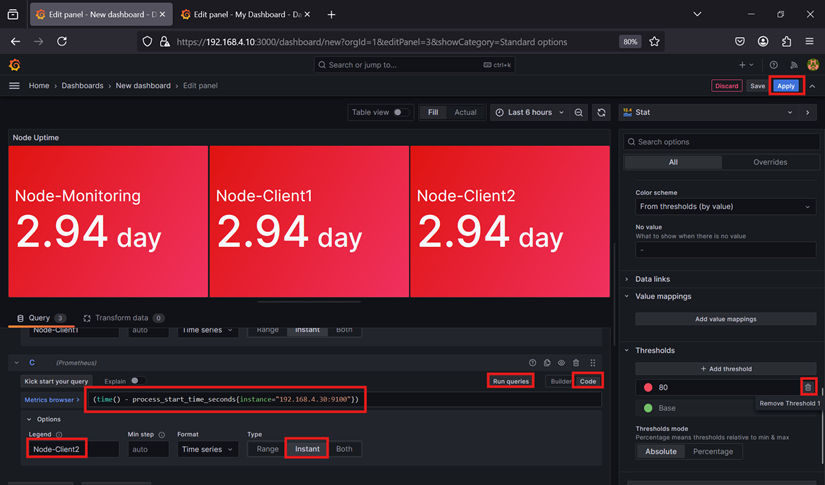Image resolution: width=825 pixels, height=485 pixels.
Task: Open the Last 6 hours time picker
Action: pyautogui.click(x=530, y=113)
